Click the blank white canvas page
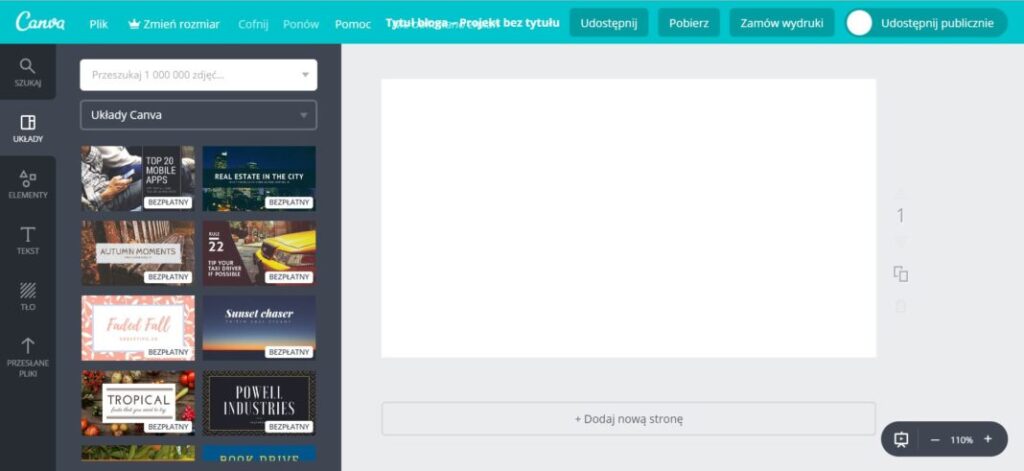The height and width of the screenshot is (471, 1024). tap(628, 218)
